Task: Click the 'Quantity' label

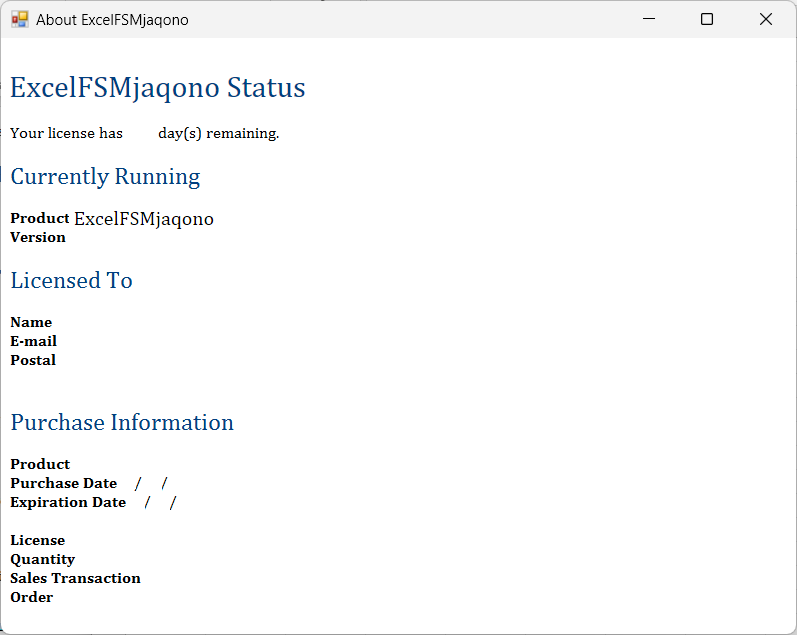Action: (43, 560)
